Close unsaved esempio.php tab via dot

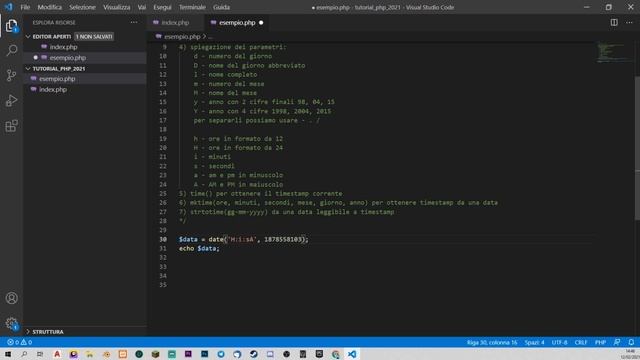(261, 22)
